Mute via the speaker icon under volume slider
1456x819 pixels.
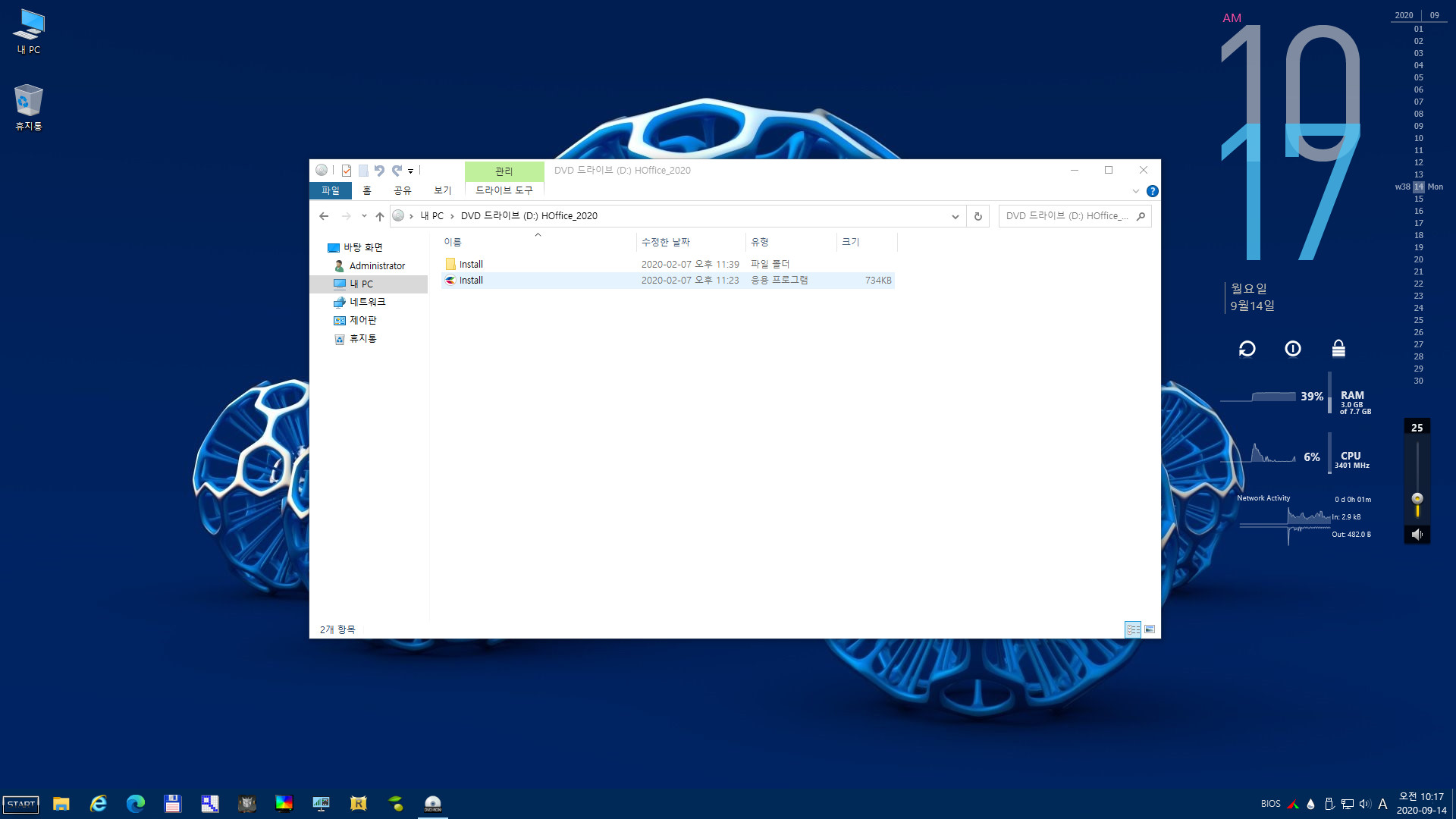pyautogui.click(x=1417, y=535)
